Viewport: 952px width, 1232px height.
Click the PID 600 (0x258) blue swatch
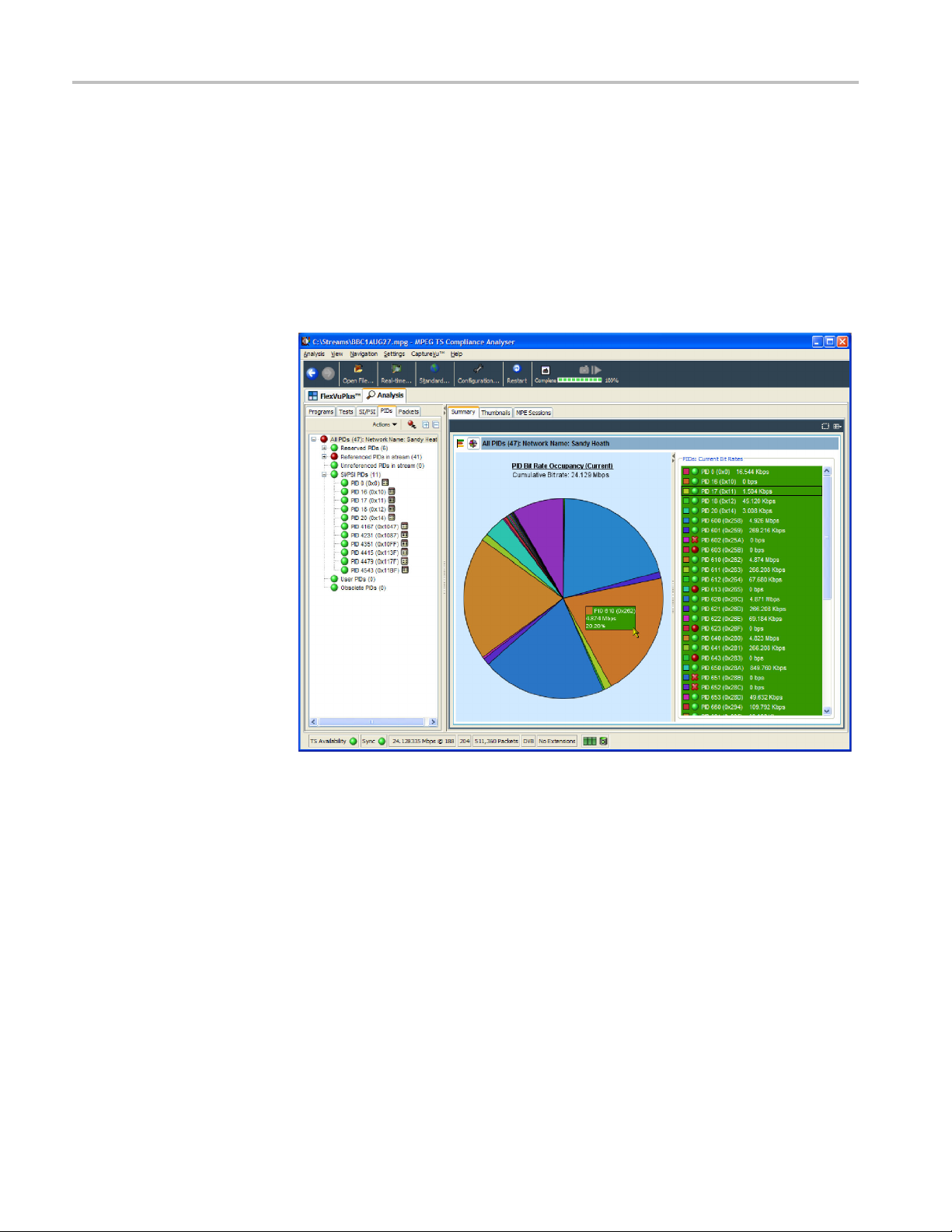686,521
